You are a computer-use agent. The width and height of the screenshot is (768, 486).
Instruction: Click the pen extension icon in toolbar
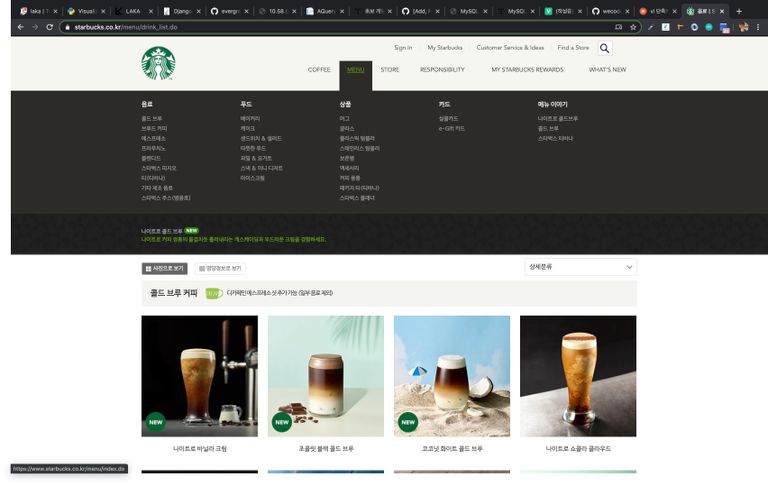(650, 27)
